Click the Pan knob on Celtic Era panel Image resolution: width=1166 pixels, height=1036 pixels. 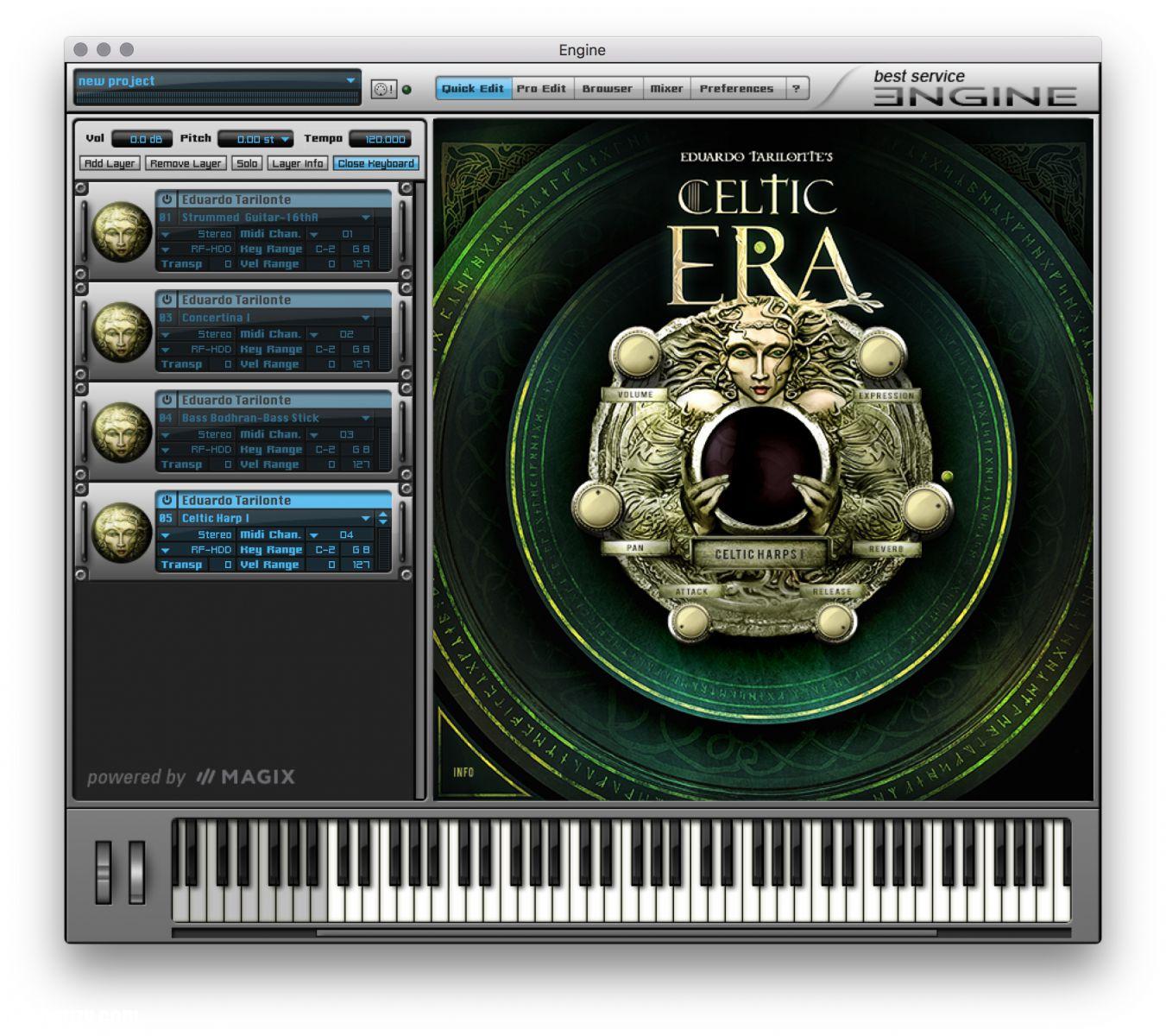598,508
